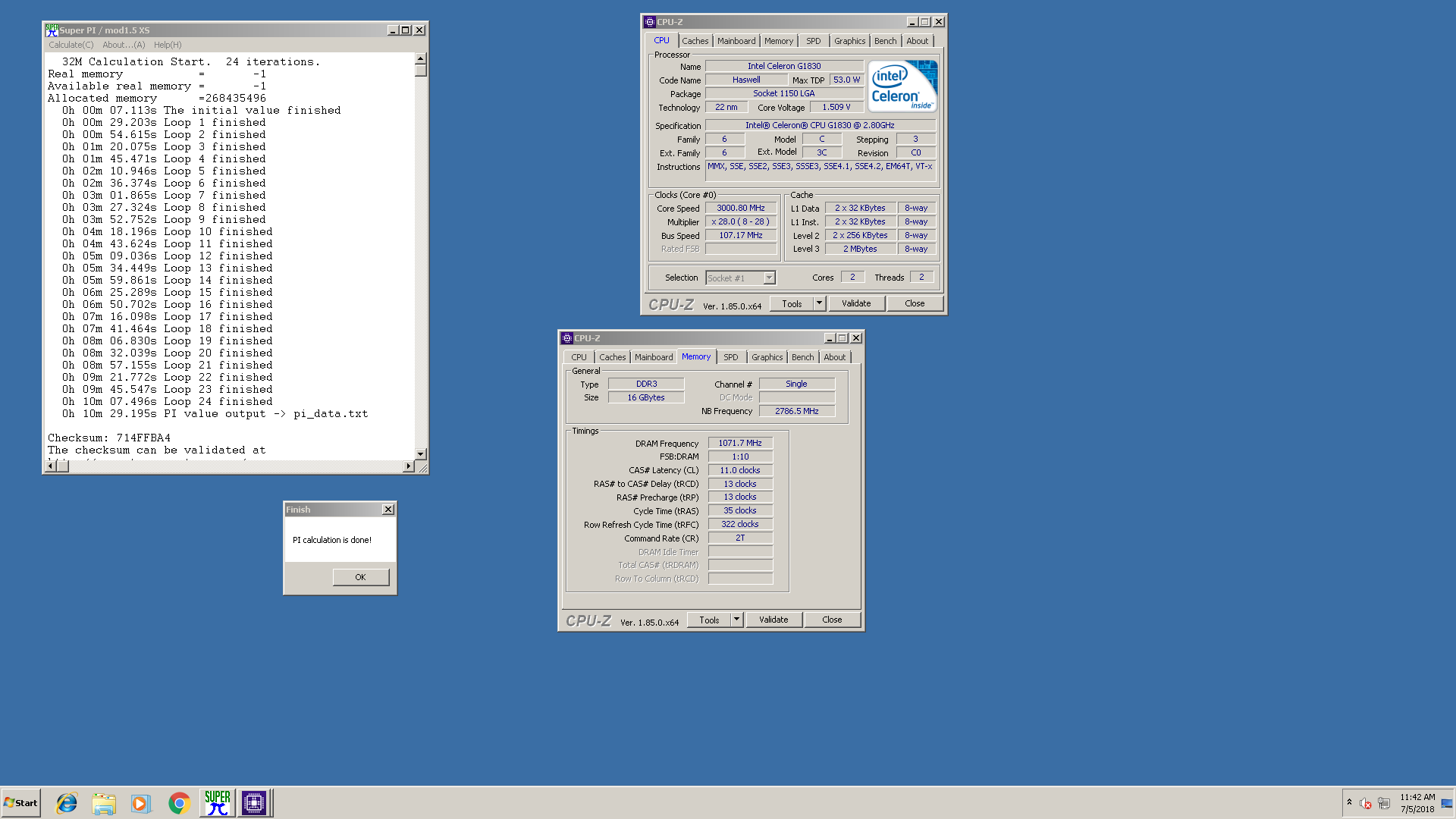The width and height of the screenshot is (1456, 819).
Task: Click Close button in lower CPU-Z window
Action: [832, 620]
